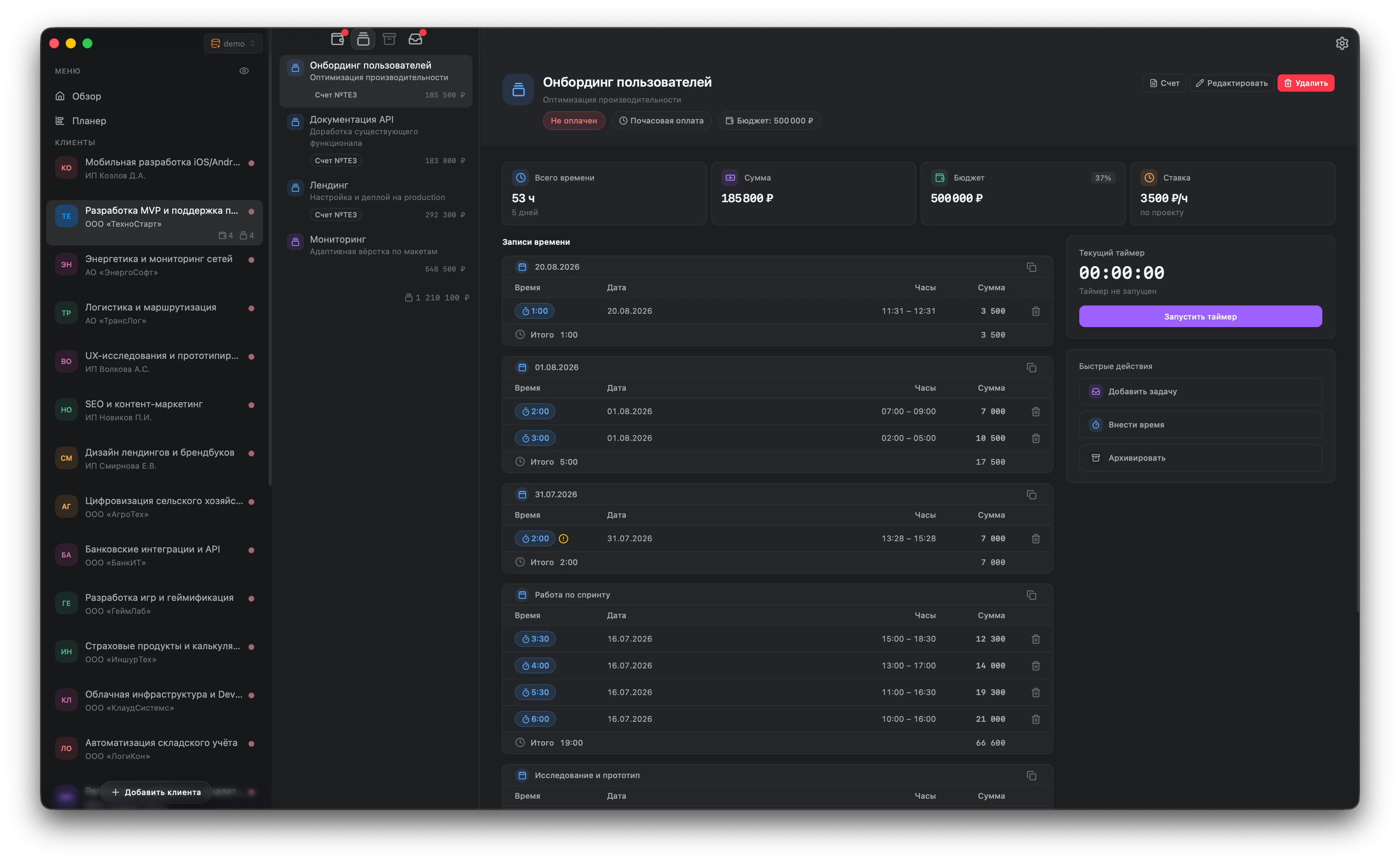This screenshot has height=863, width=1400.
Task: Select the Онбординг пользователей project
Action: pyautogui.click(x=376, y=81)
